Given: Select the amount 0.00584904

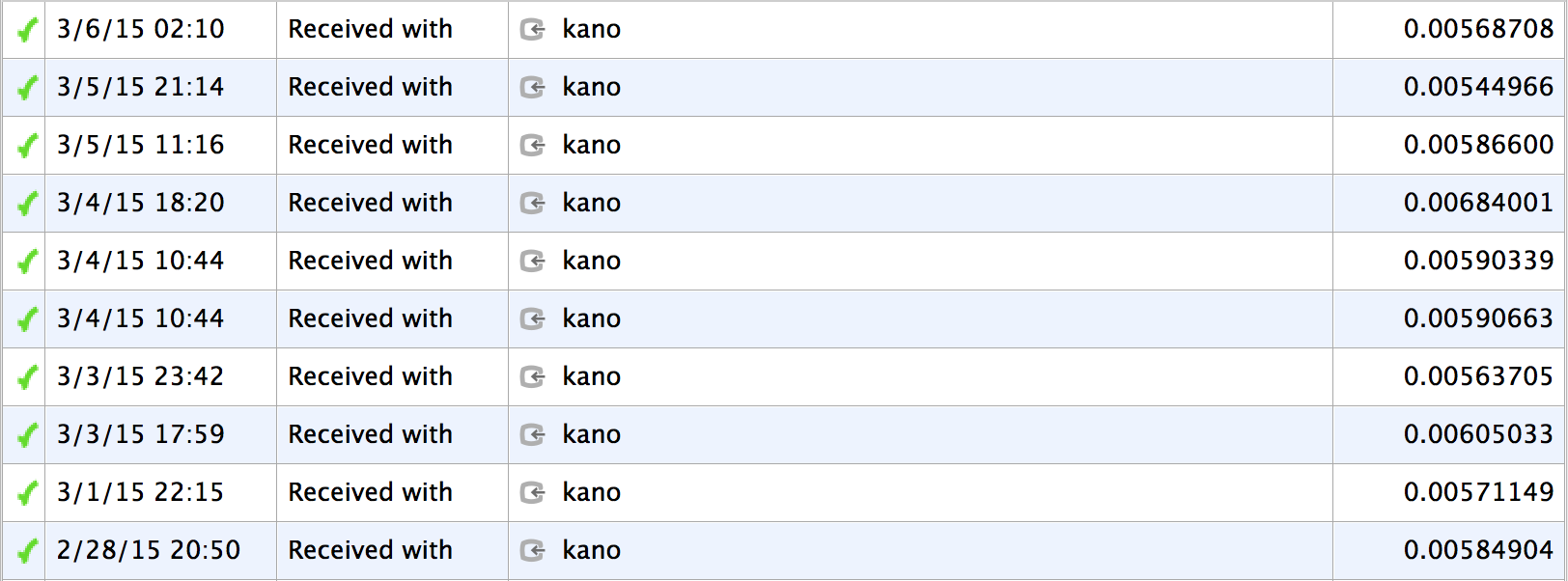Looking at the screenshot, I should tap(1478, 550).
